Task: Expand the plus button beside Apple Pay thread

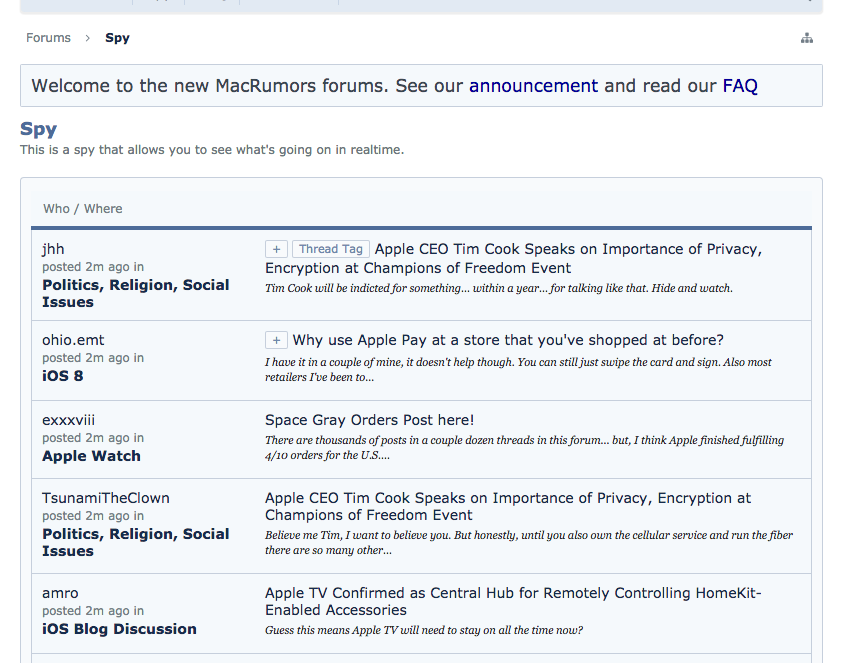Action: coord(276,340)
